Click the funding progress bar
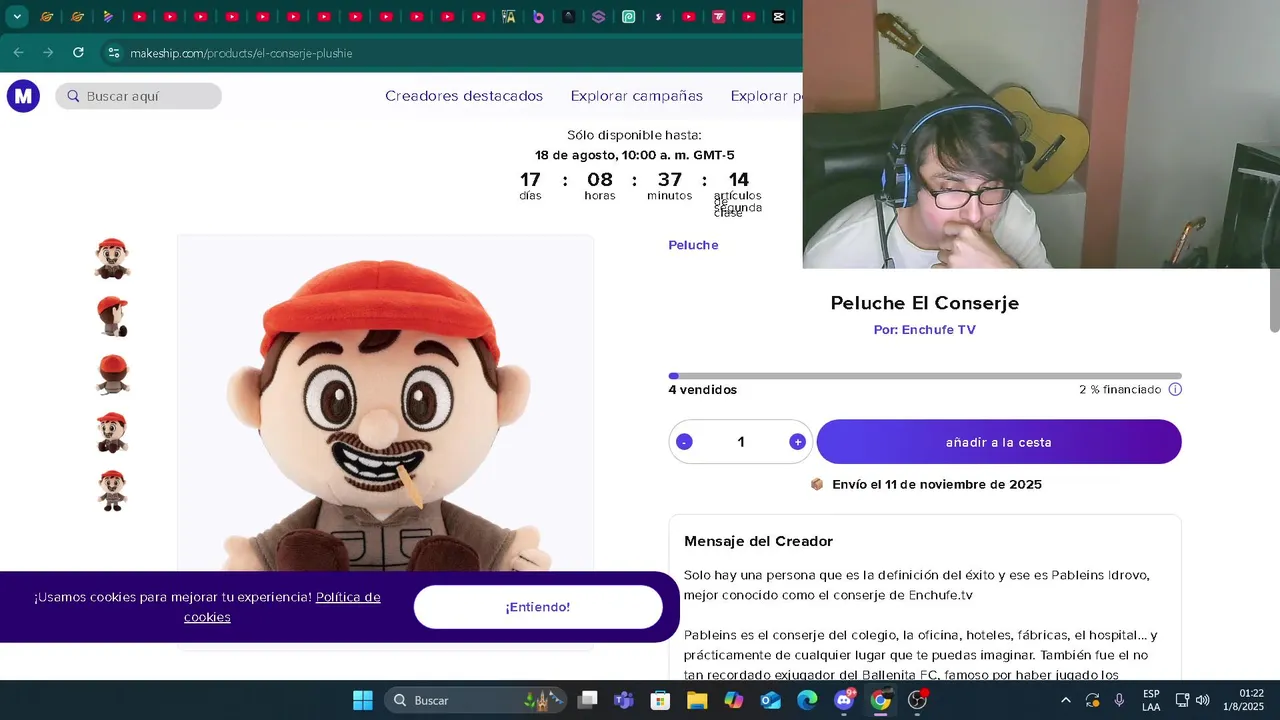 click(x=925, y=376)
